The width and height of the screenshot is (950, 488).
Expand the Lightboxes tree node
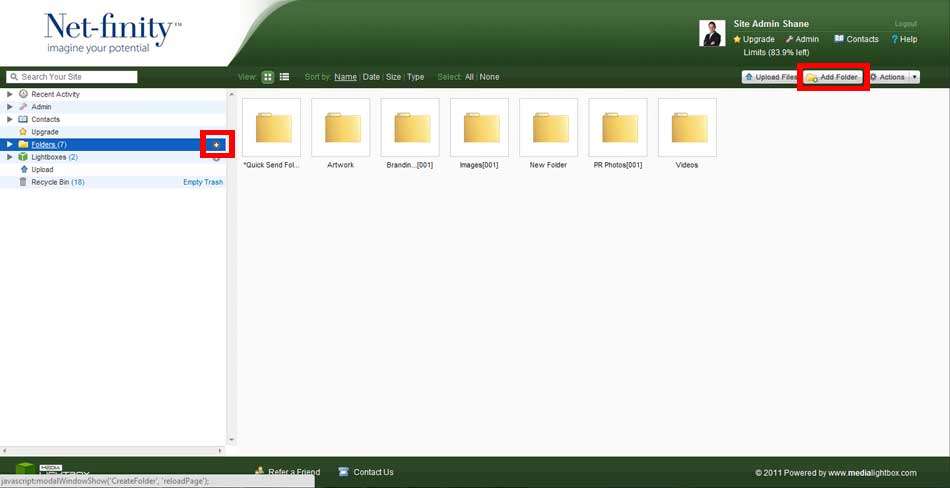10,157
